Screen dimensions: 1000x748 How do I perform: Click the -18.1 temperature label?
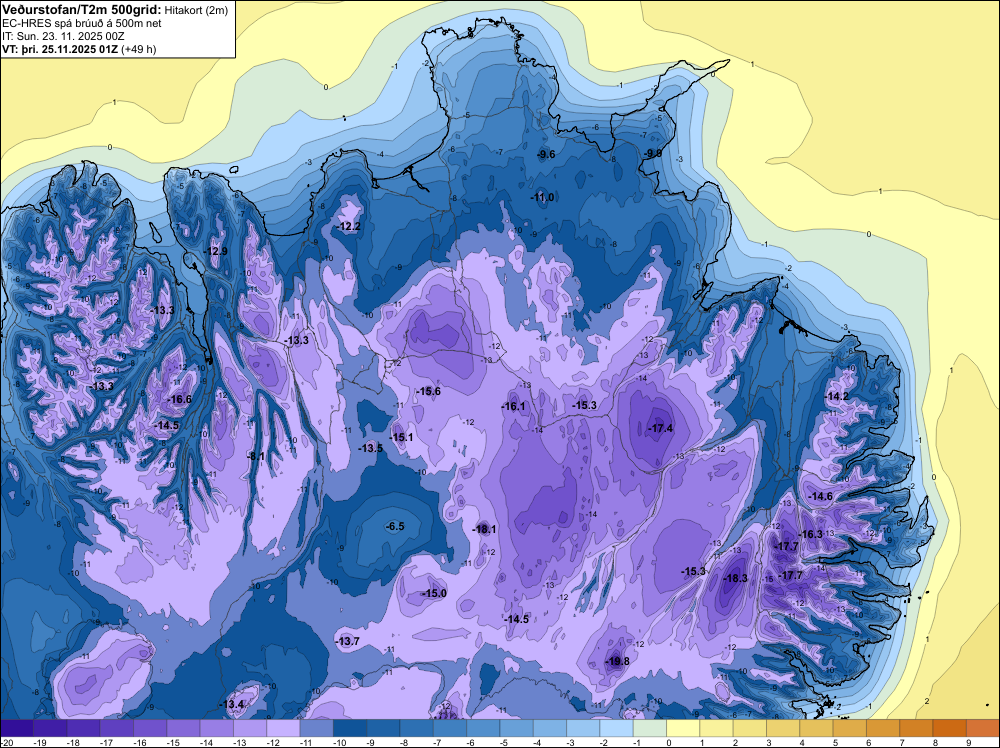(484, 529)
